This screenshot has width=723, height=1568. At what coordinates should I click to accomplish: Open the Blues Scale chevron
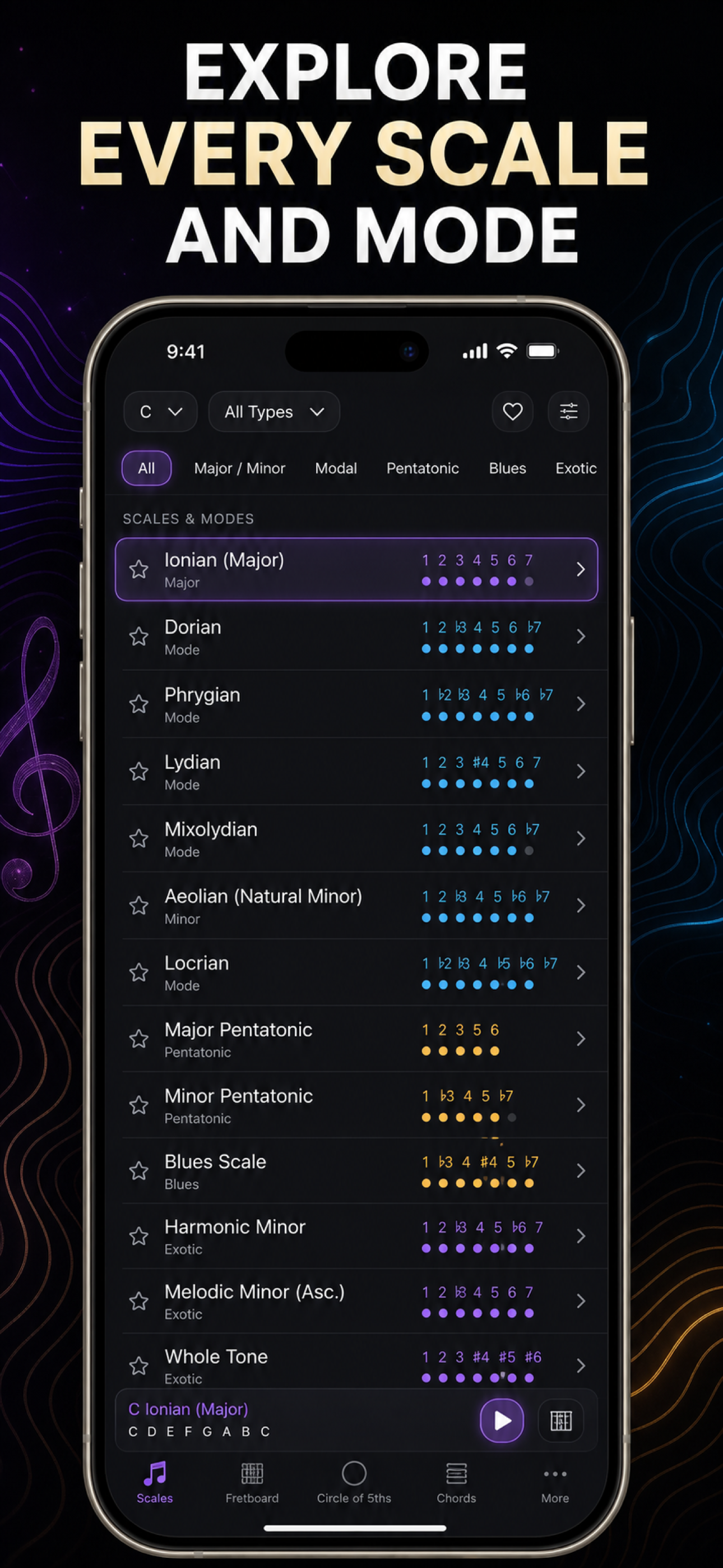point(581,1171)
